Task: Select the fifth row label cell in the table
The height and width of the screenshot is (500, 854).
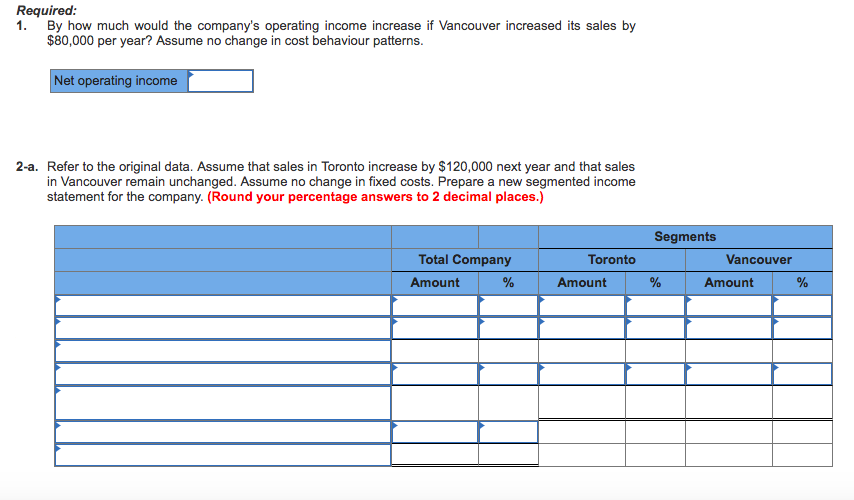Action: coord(223,402)
